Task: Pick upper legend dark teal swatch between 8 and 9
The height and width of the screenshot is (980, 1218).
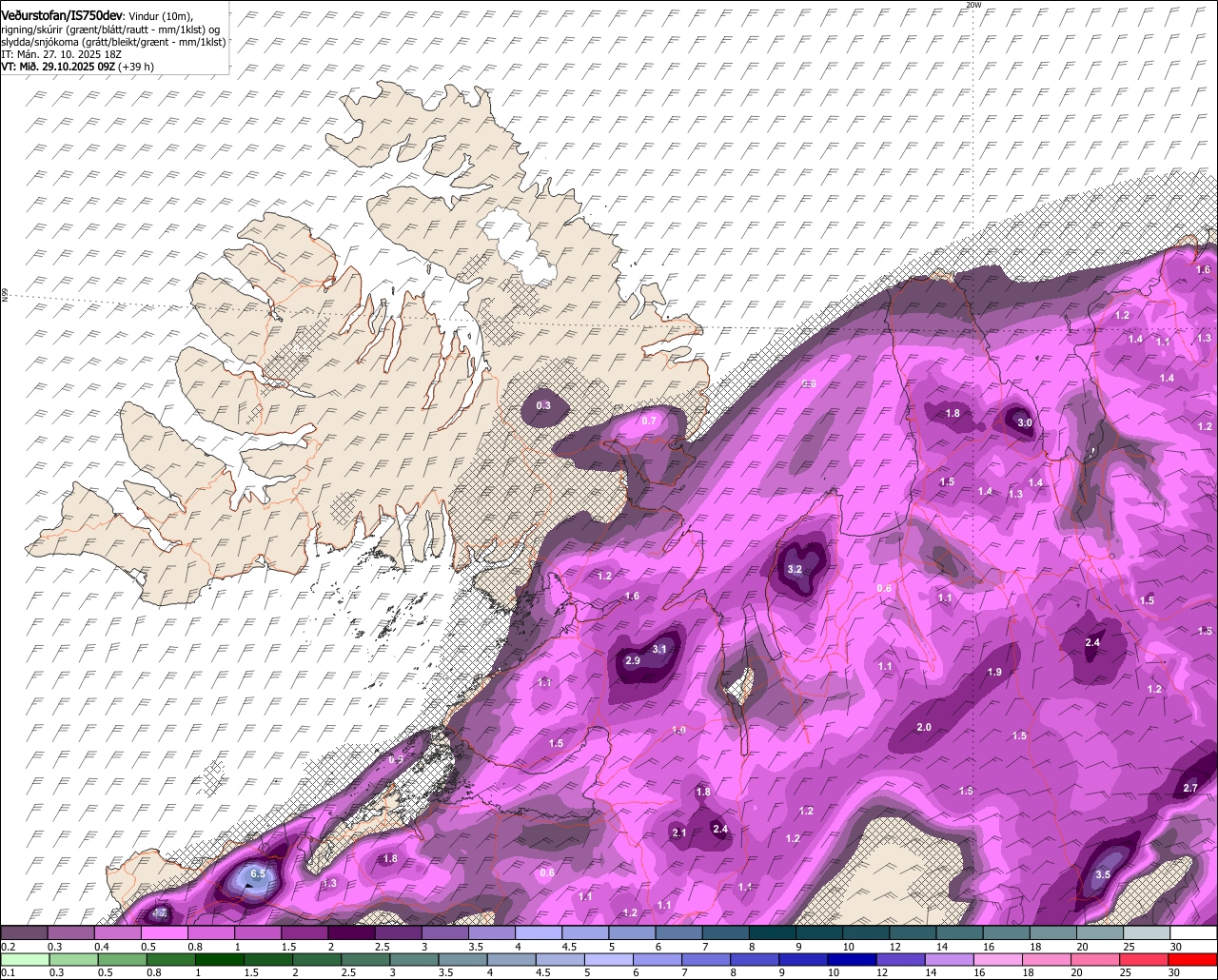Action: [773, 933]
